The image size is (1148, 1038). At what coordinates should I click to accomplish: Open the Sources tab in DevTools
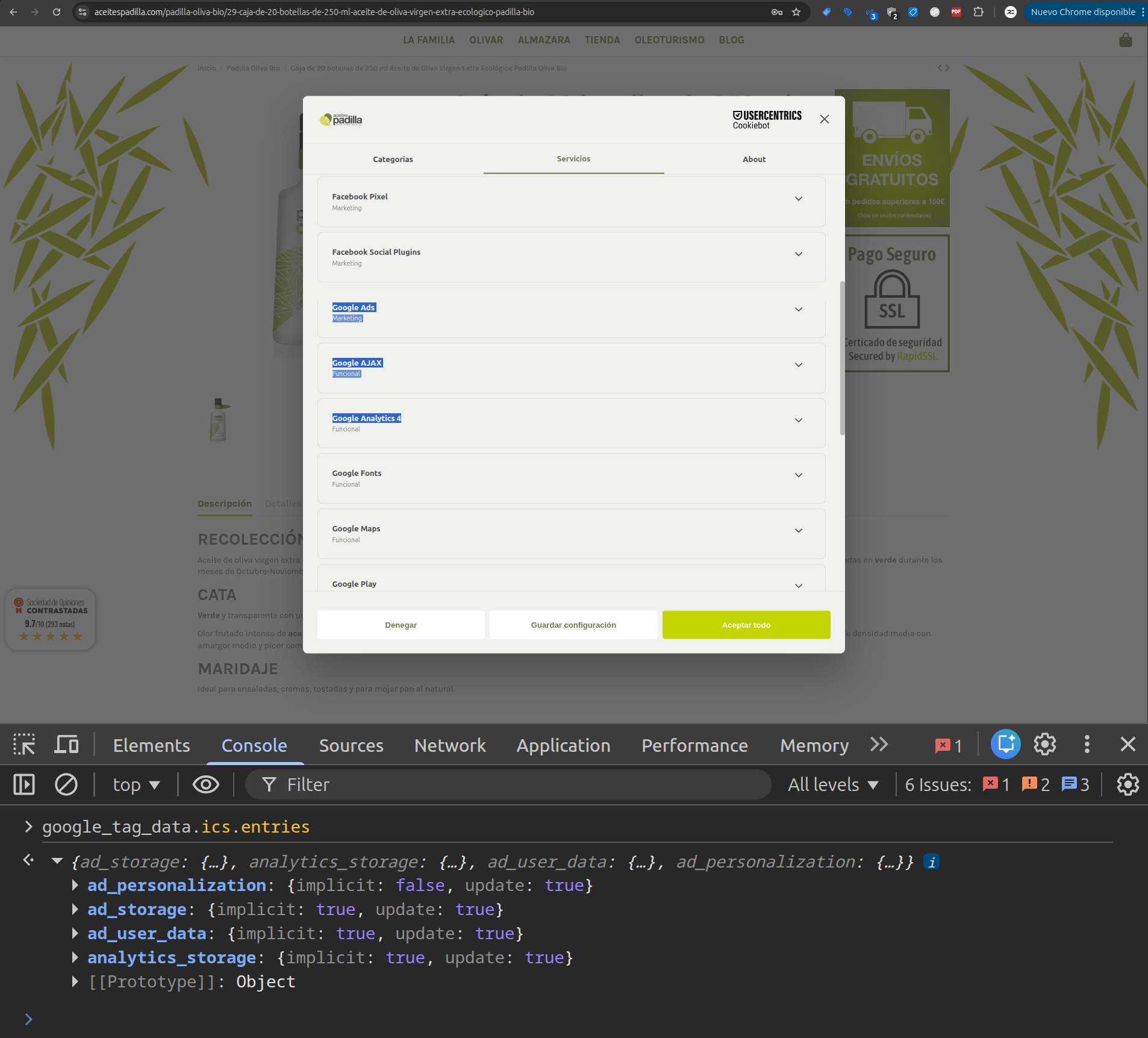click(351, 745)
